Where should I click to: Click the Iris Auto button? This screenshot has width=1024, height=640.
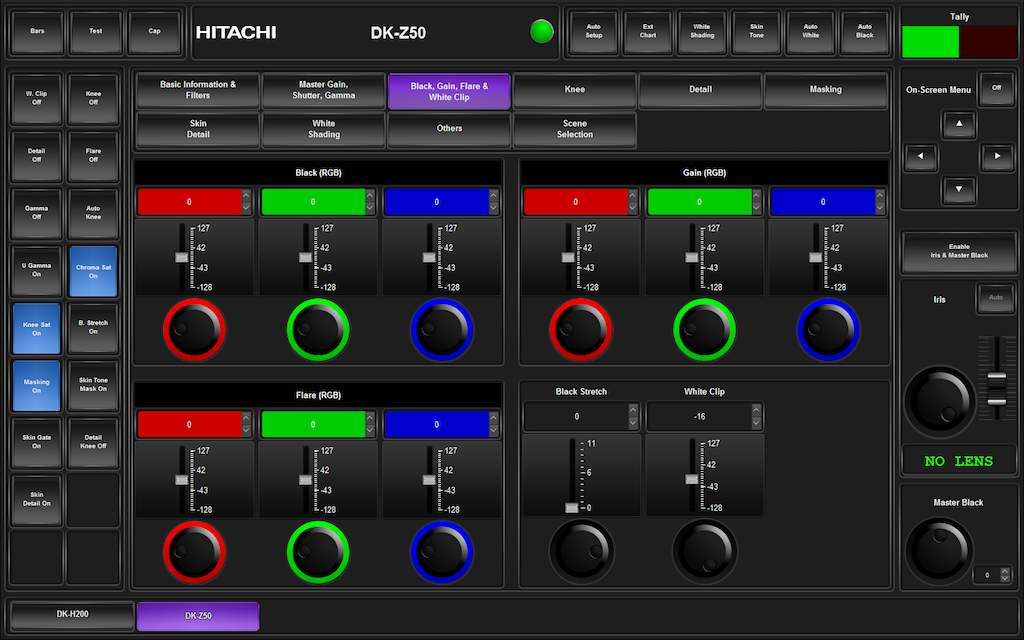coord(995,298)
